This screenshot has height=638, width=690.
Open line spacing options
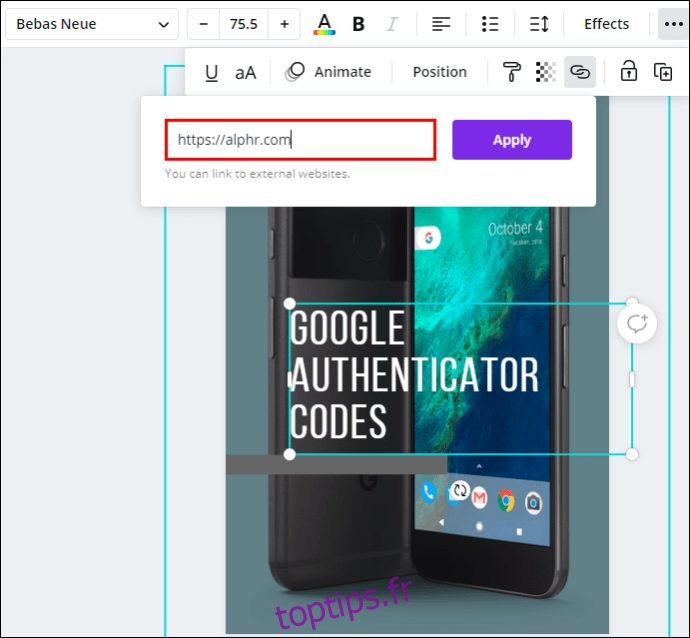click(539, 24)
